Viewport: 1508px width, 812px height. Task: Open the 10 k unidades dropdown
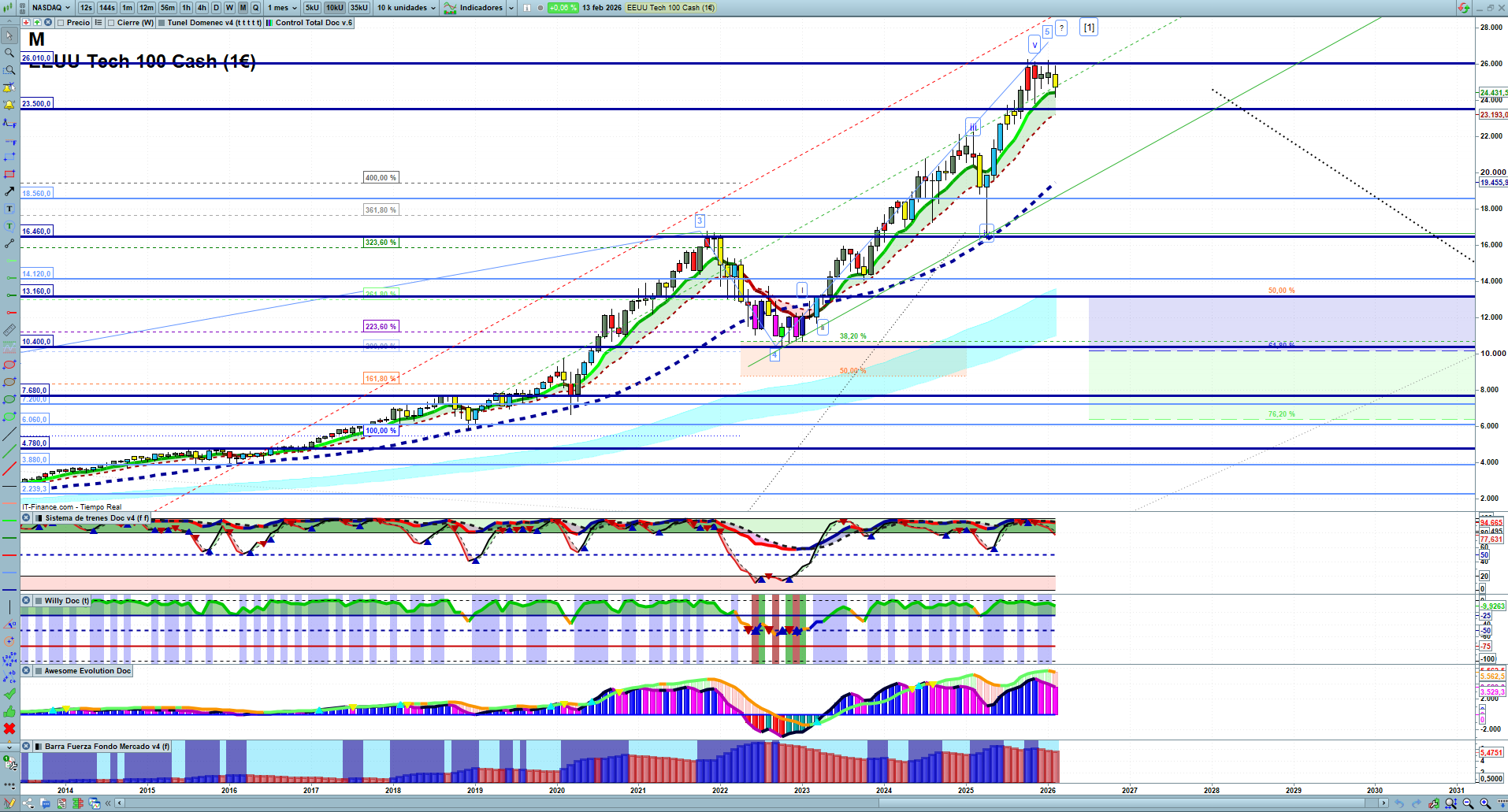click(x=406, y=8)
